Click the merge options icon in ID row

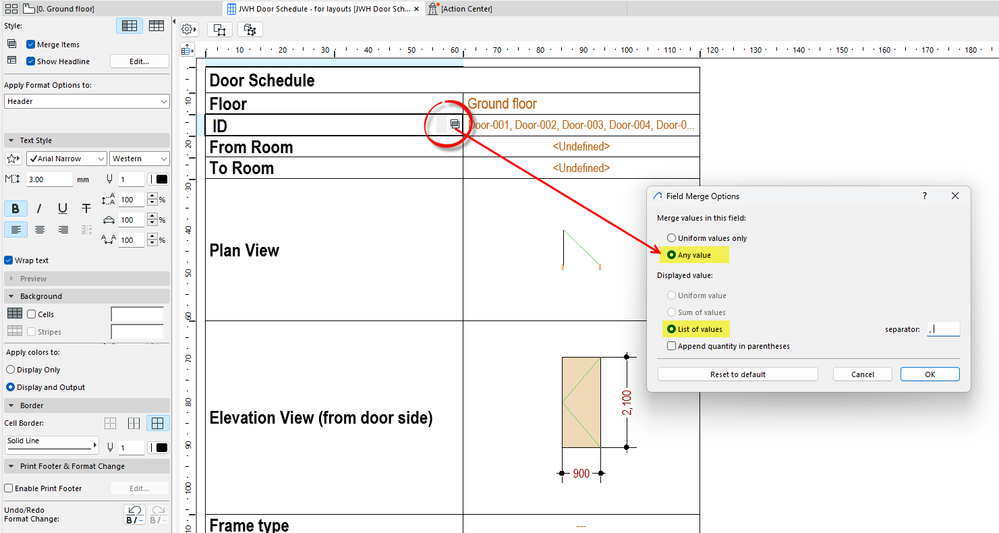(454, 124)
